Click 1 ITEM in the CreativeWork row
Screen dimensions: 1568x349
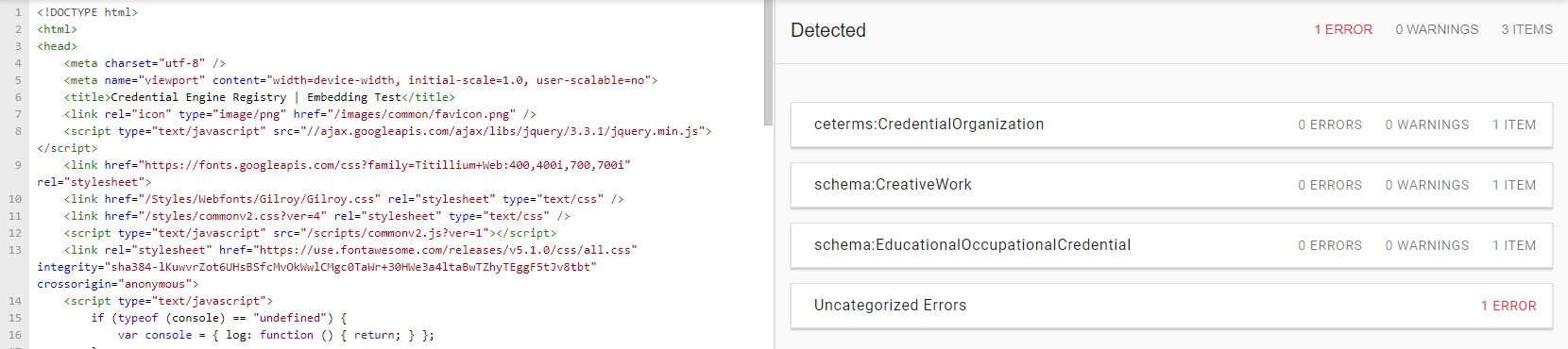[x=1514, y=185]
